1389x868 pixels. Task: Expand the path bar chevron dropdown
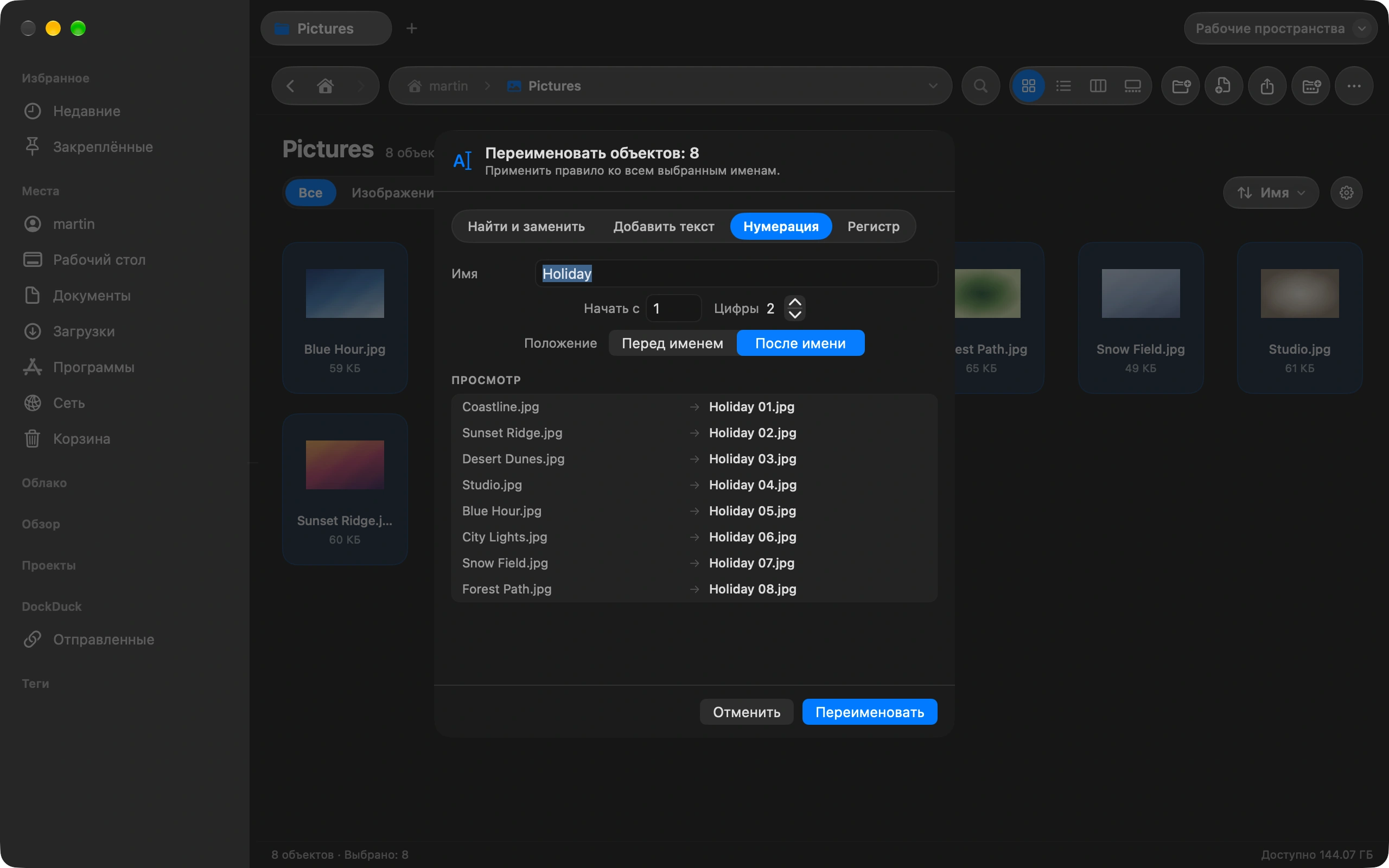(x=933, y=86)
